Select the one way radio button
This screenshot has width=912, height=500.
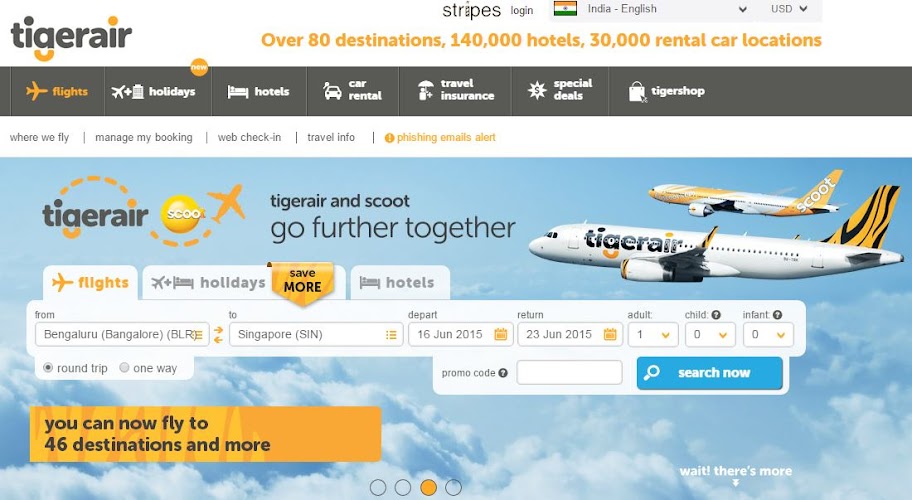tap(124, 367)
